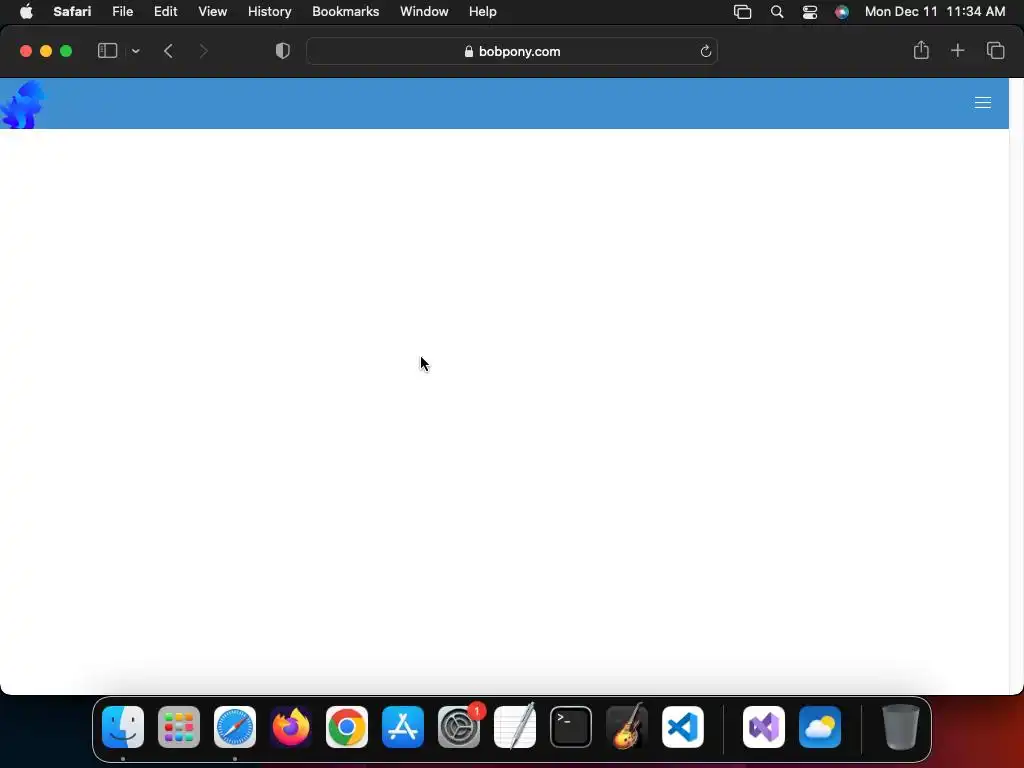Launch Firefox from the Dock
This screenshot has width=1024, height=768.
pyautogui.click(x=291, y=727)
